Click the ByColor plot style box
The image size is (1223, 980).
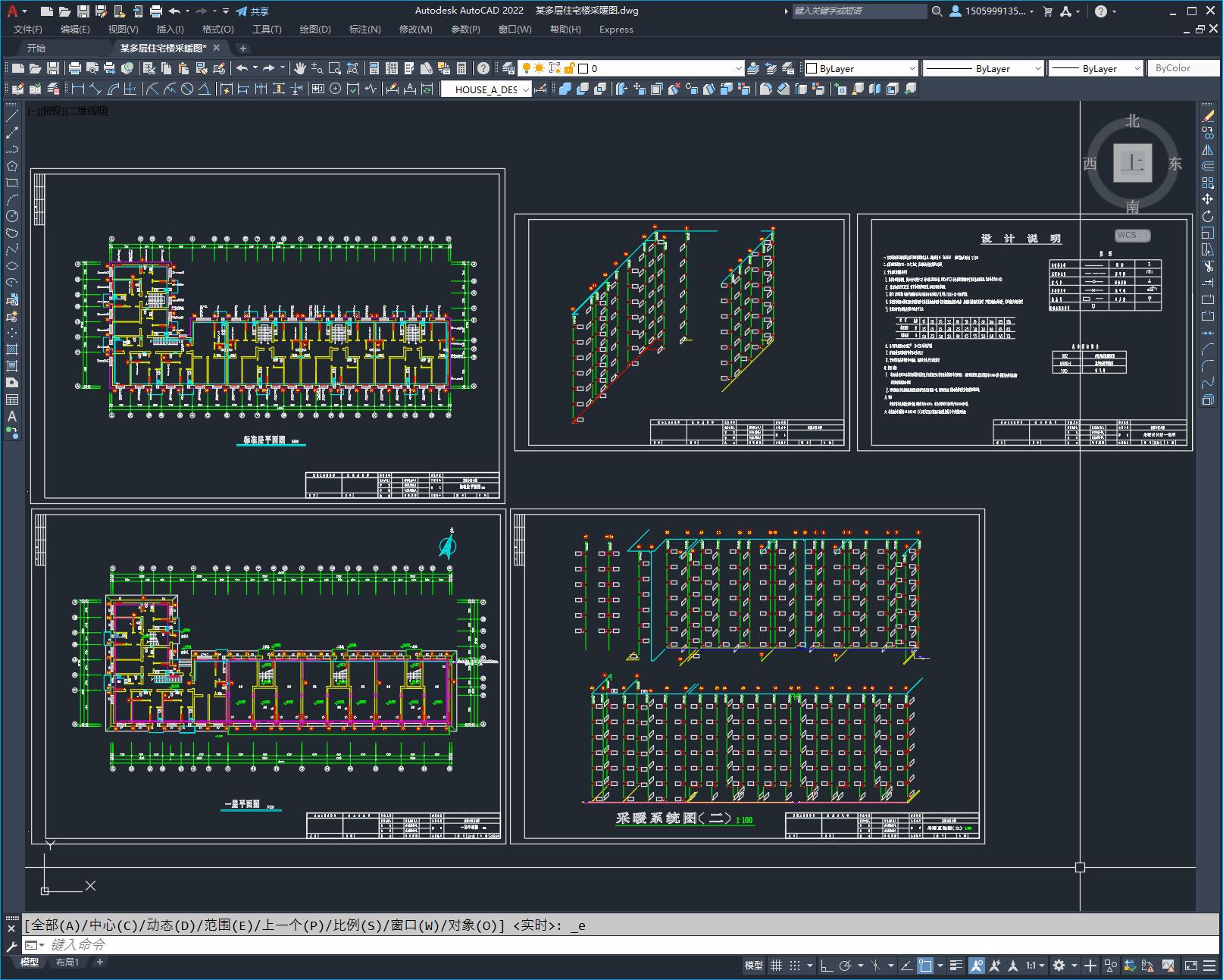tap(1182, 68)
